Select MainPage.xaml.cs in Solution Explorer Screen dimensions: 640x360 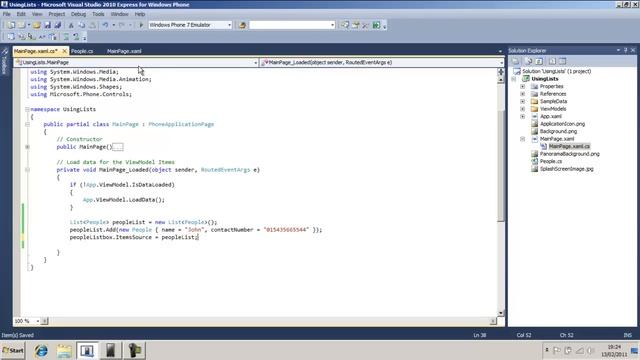click(x=569, y=146)
